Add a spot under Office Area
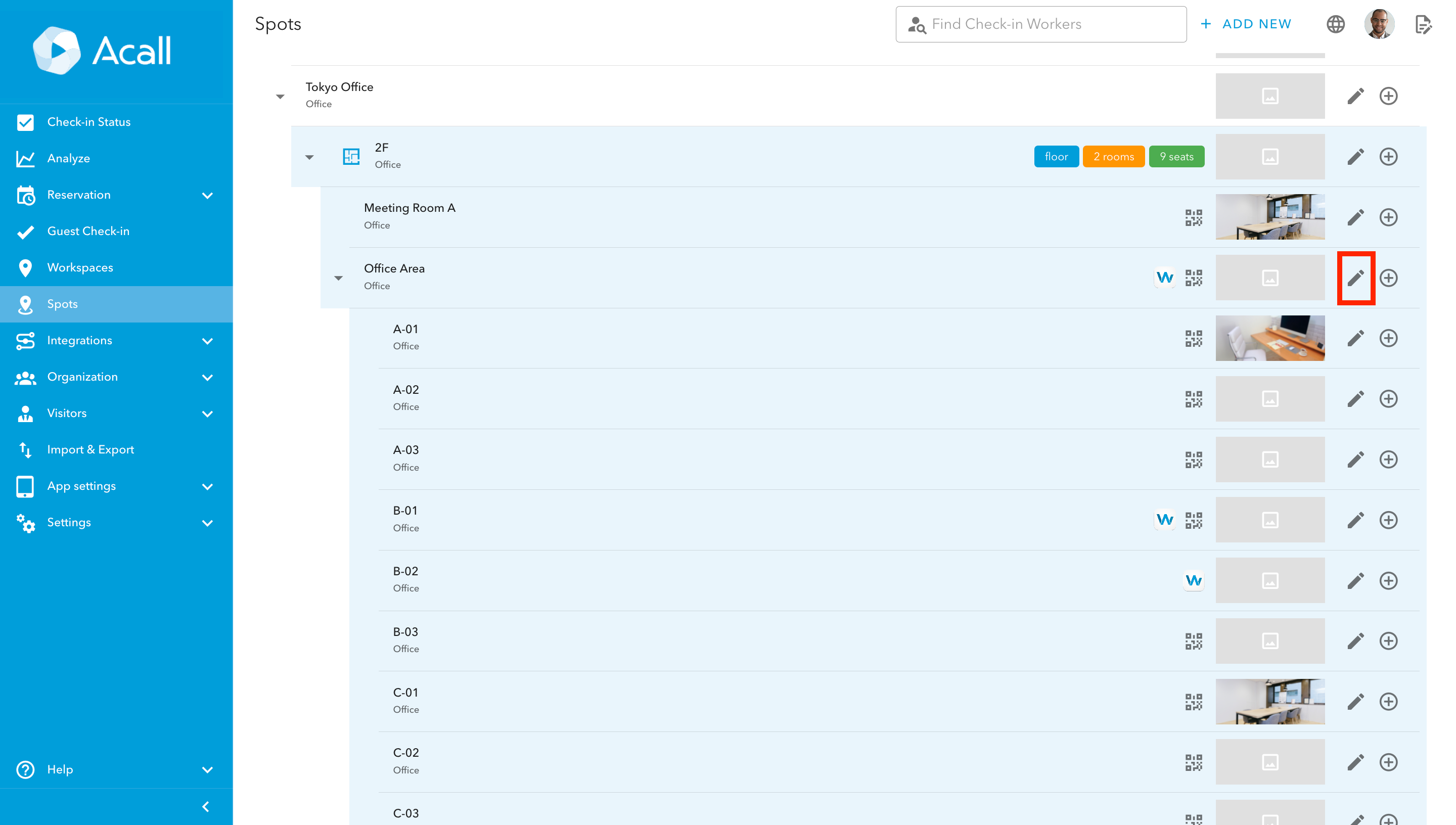 pyautogui.click(x=1388, y=278)
